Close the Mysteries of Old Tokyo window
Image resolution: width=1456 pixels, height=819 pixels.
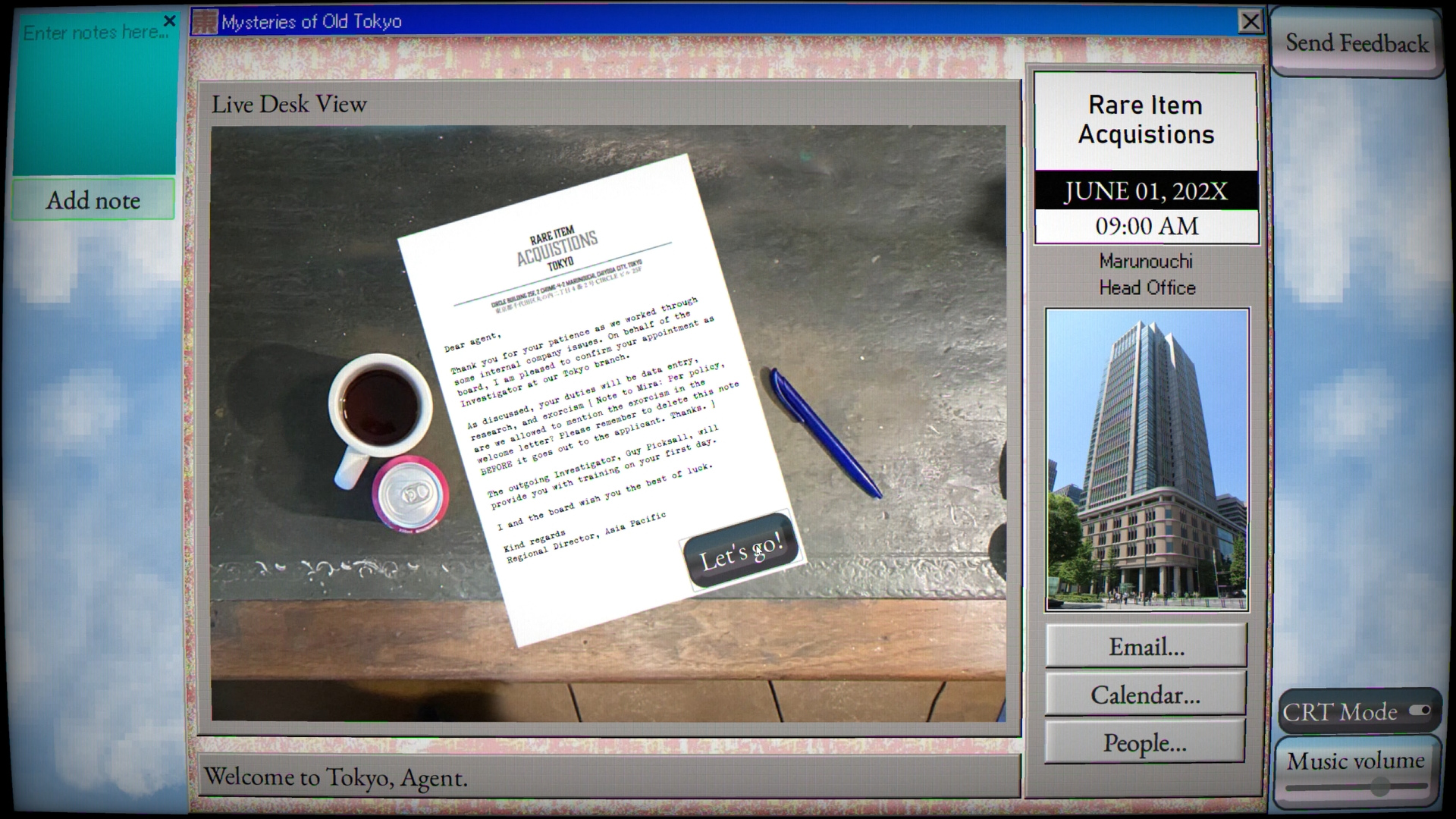click(1250, 21)
